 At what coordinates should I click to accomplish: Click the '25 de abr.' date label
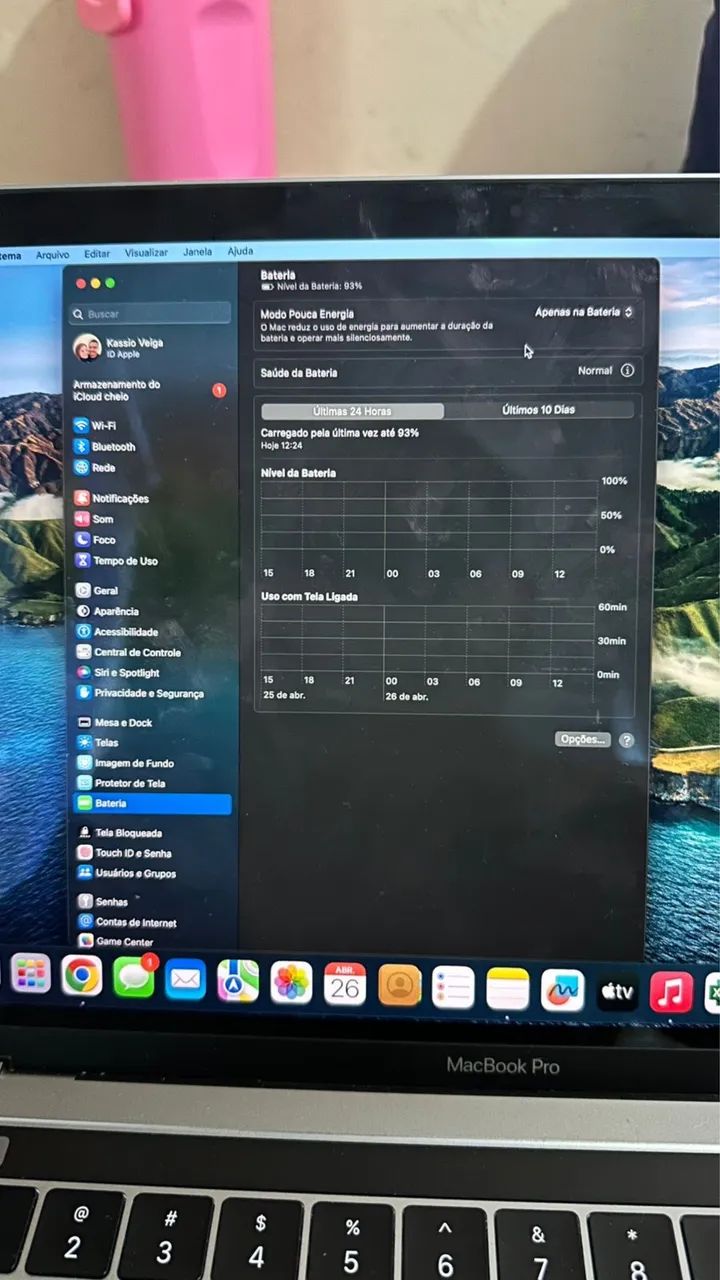pyautogui.click(x=284, y=696)
